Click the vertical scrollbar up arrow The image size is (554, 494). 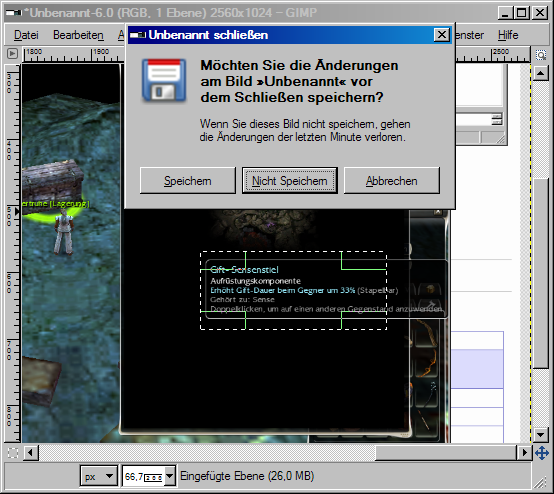coord(540,73)
